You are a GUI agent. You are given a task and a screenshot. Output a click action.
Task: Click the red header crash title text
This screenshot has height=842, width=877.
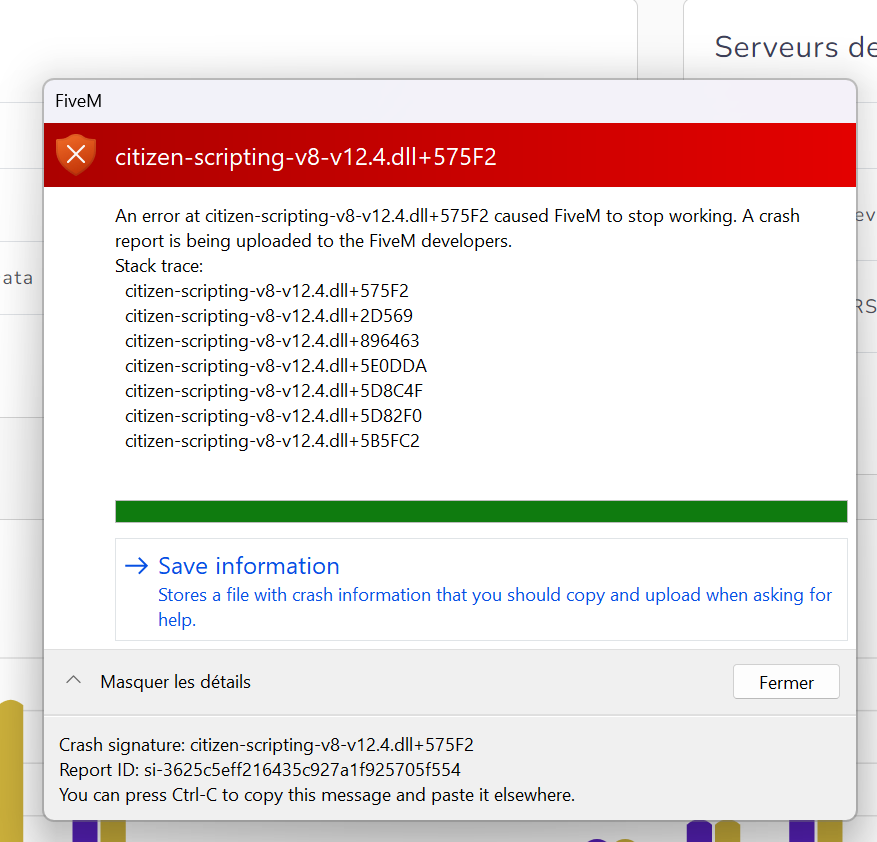306,156
